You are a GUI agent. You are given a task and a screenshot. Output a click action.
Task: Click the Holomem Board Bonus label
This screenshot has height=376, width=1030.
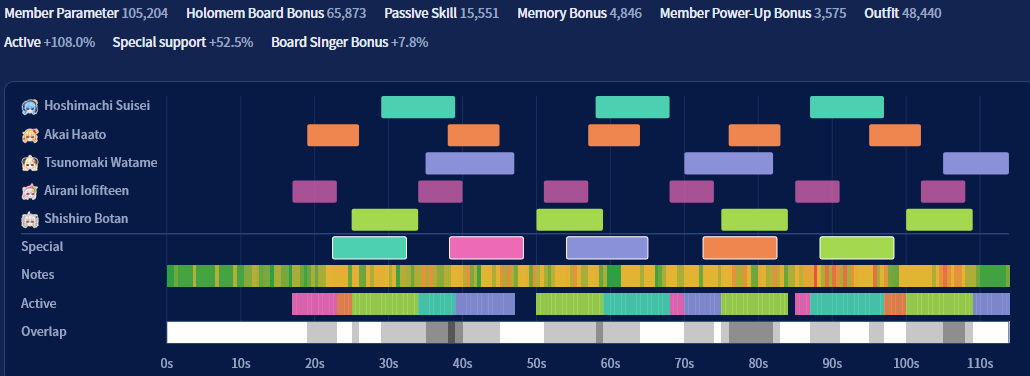coord(256,13)
